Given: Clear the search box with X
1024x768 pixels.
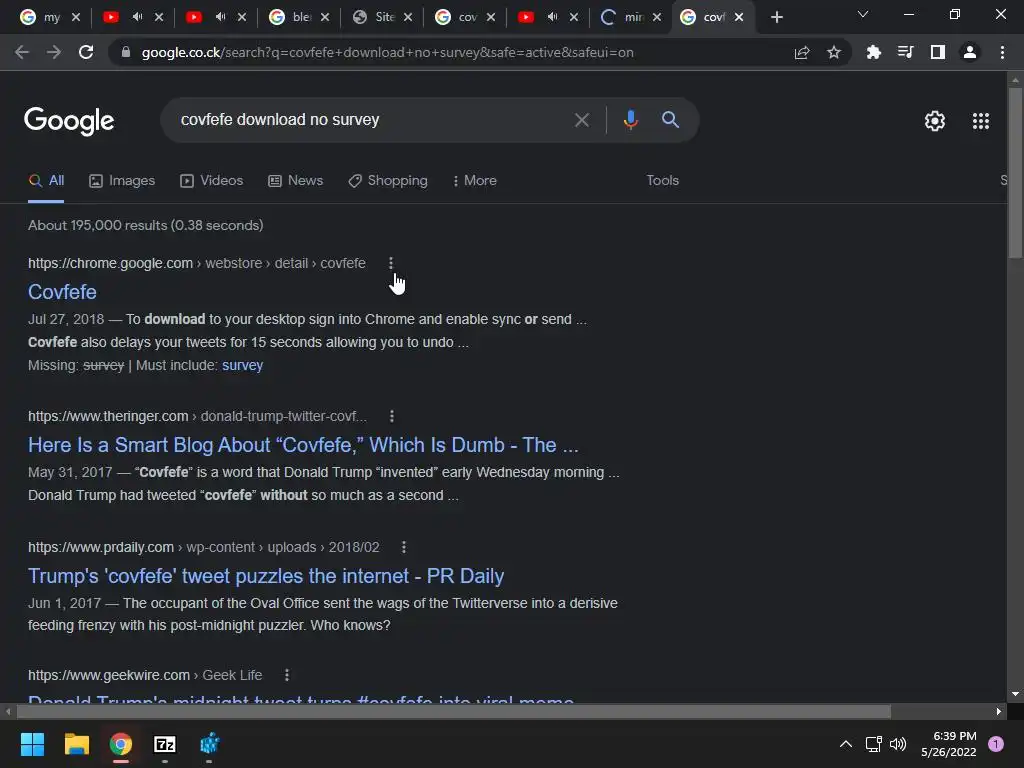Looking at the screenshot, I should pos(581,120).
